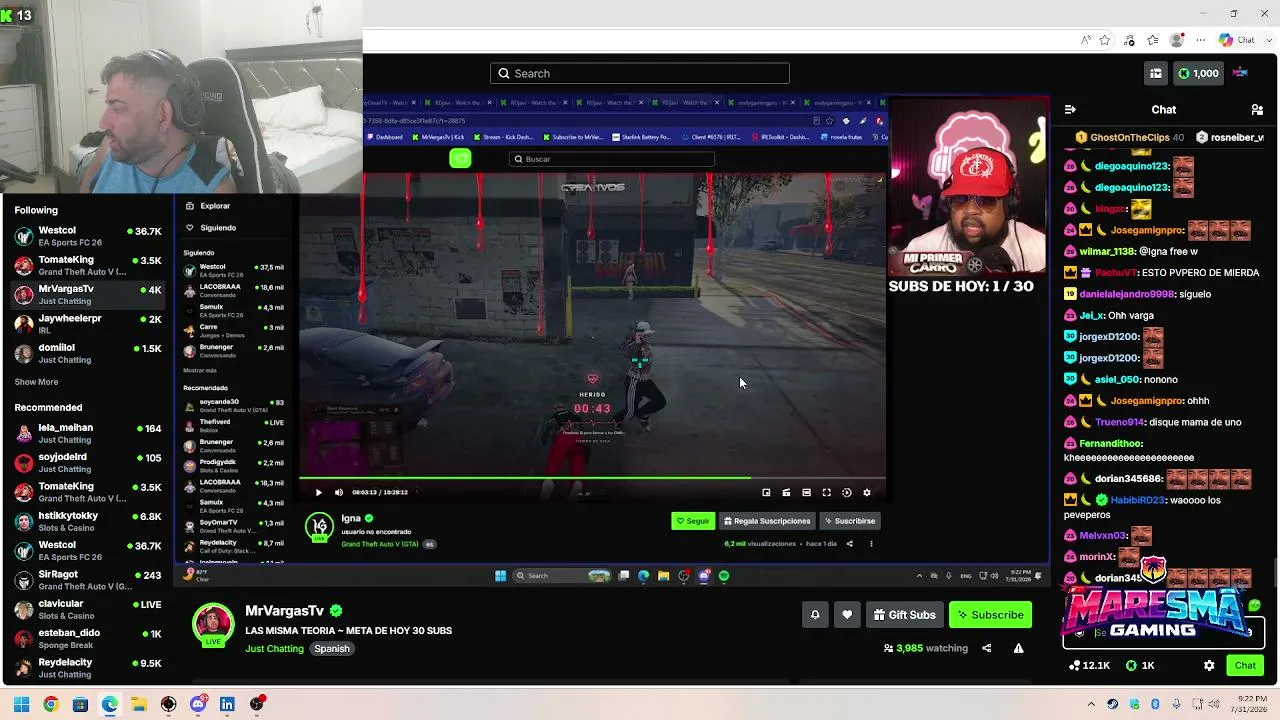Open chat settings gear icon

click(1209, 666)
